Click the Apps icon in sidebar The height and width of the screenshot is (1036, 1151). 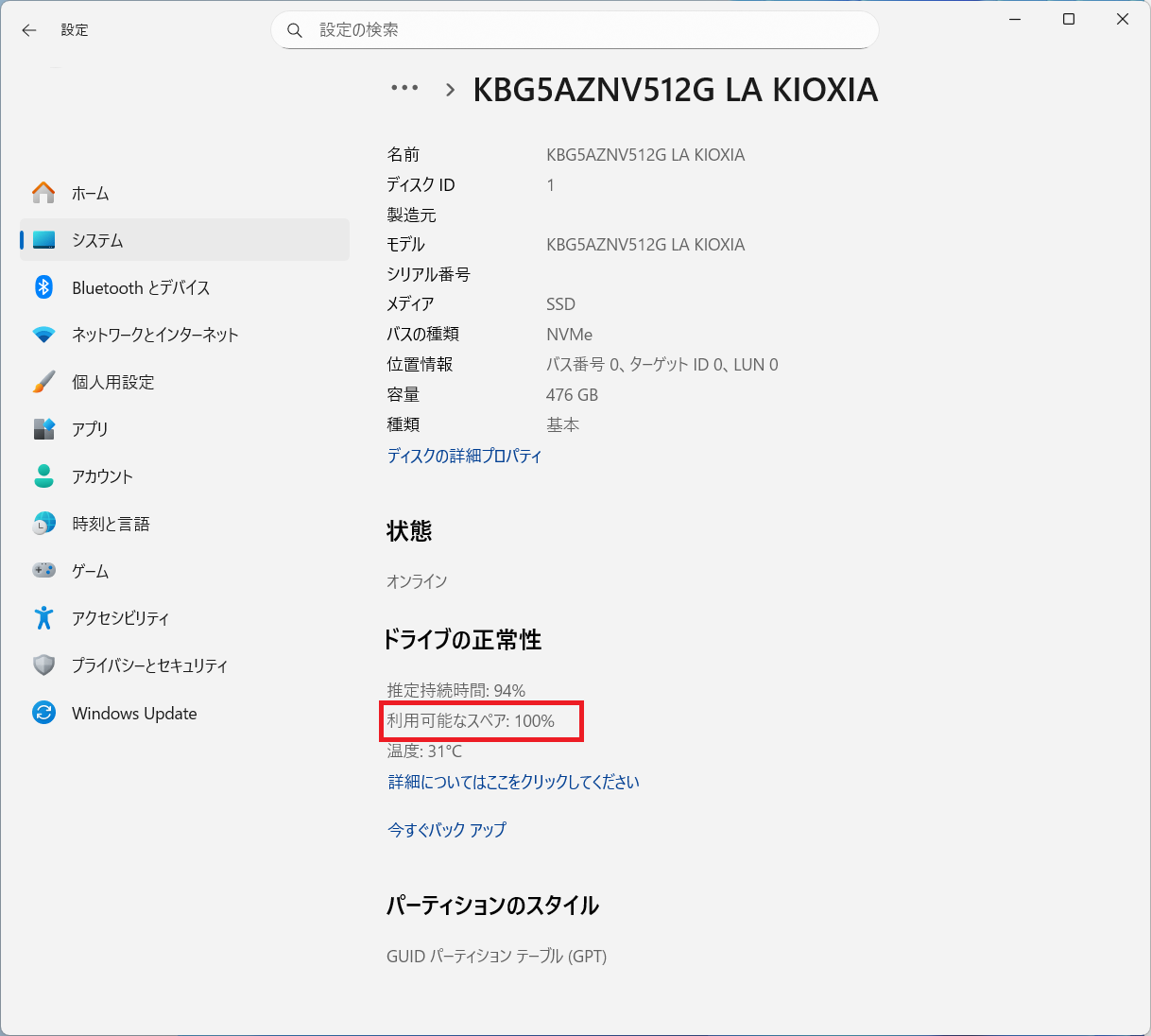click(43, 429)
